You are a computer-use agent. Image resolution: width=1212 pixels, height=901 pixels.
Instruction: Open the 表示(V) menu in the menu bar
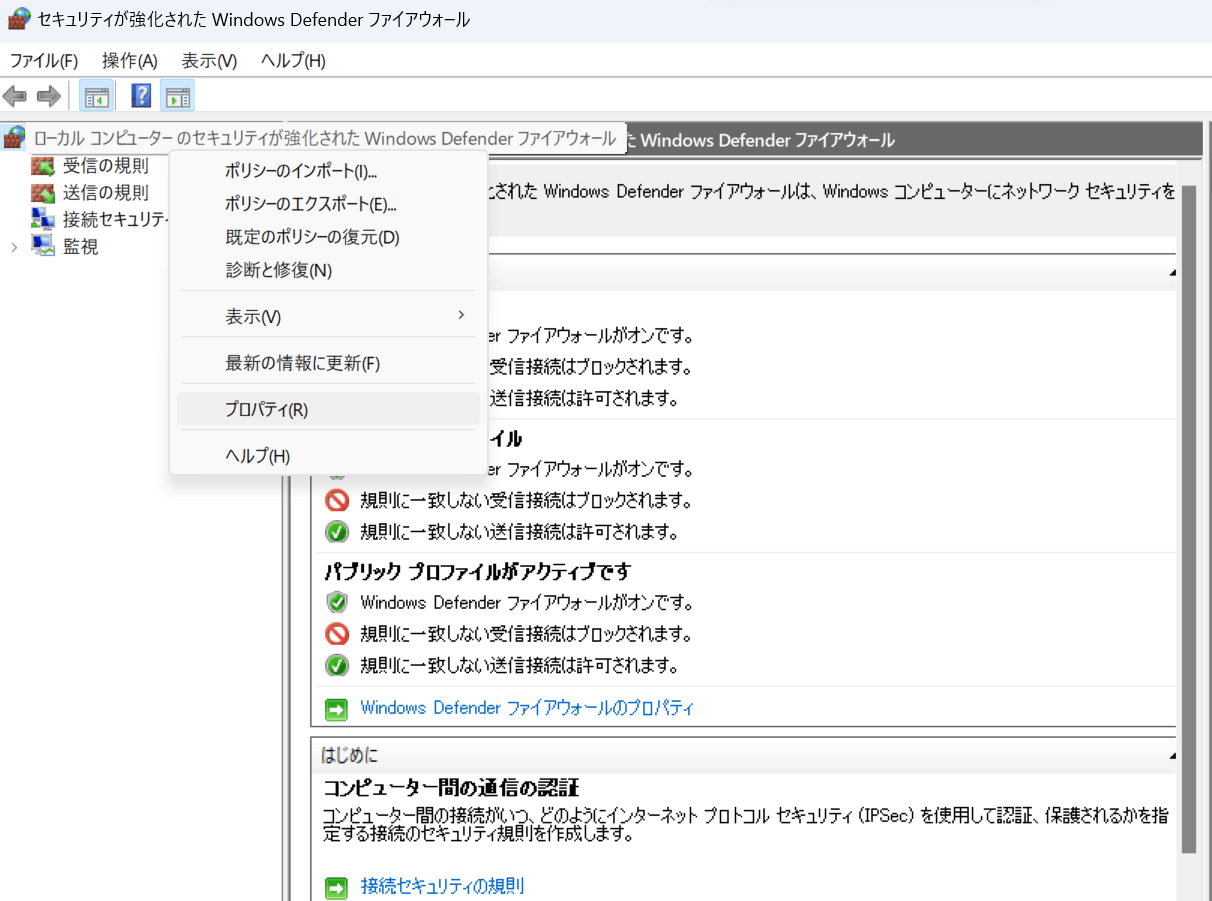click(x=209, y=60)
